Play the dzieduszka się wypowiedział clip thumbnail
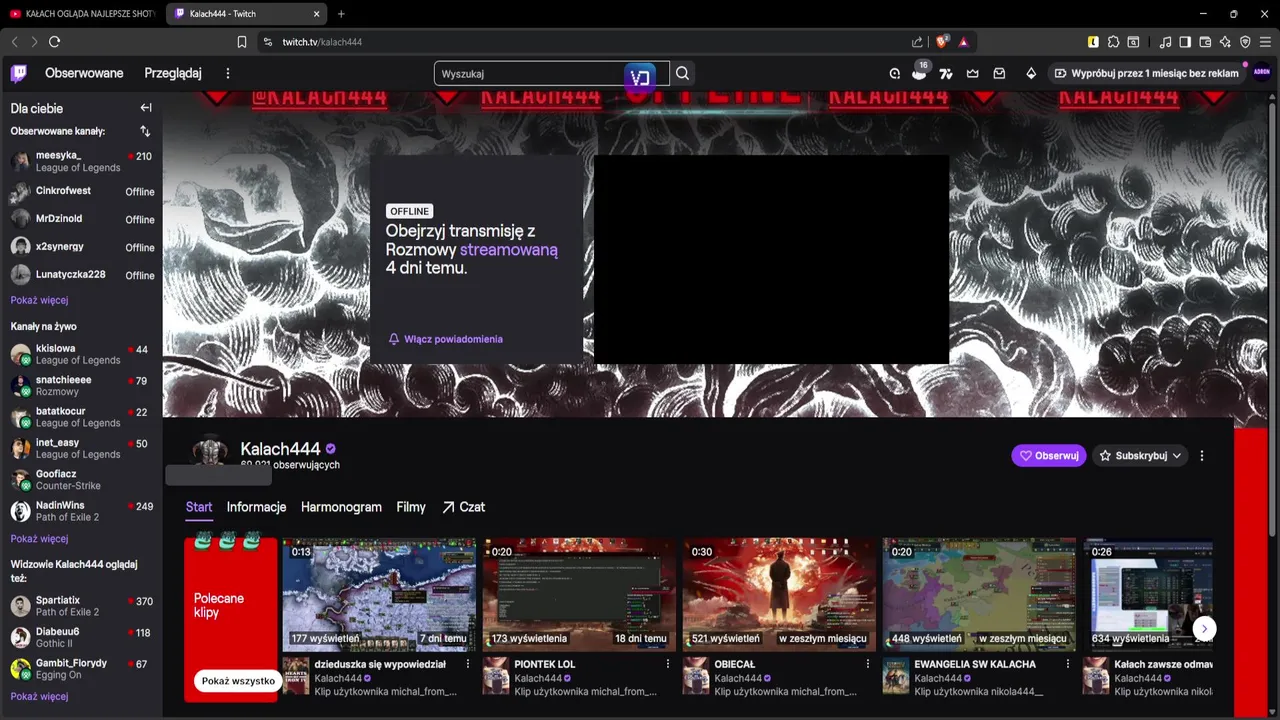 click(379, 595)
